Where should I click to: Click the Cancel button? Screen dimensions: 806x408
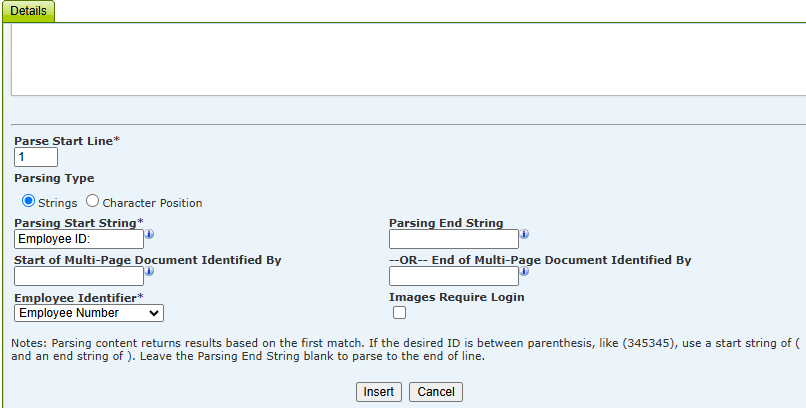(436, 392)
